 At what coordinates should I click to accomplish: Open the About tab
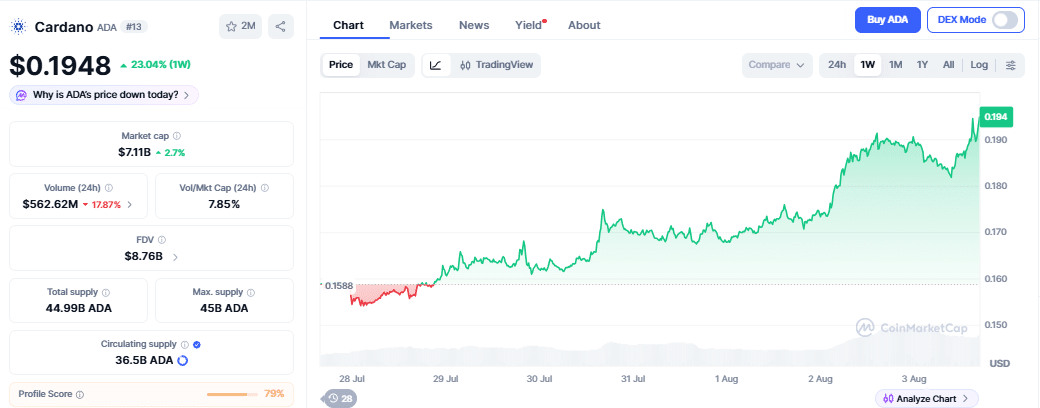click(584, 25)
